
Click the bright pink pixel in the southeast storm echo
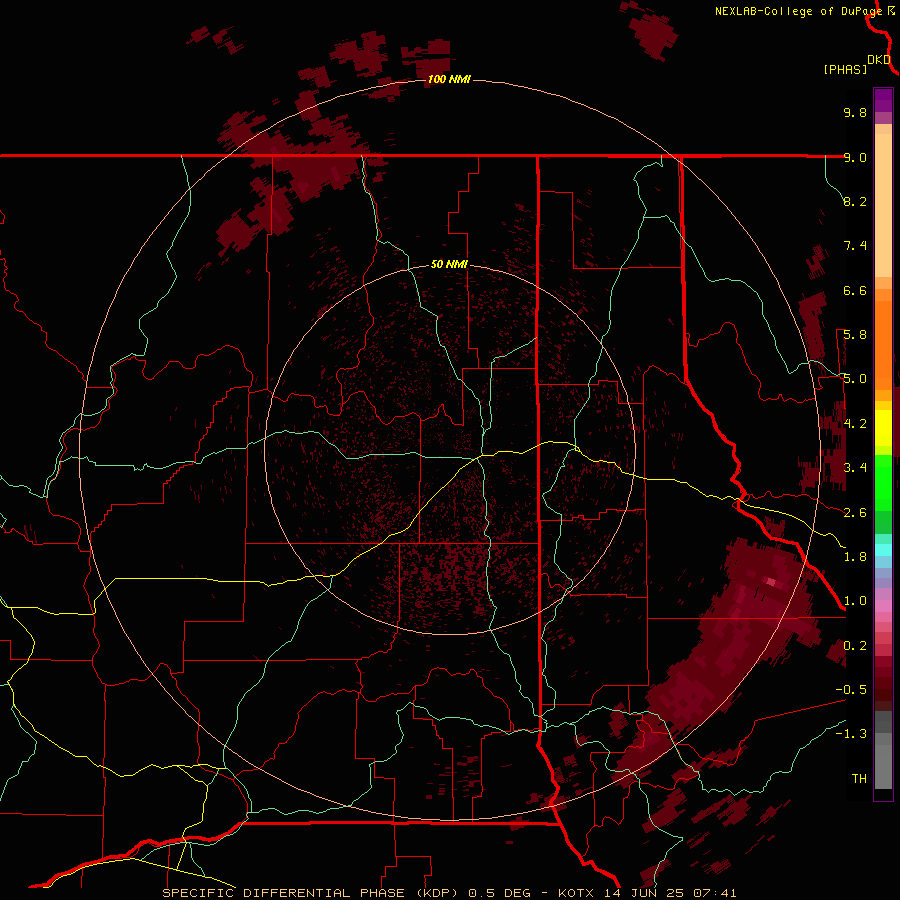point(771,582)
